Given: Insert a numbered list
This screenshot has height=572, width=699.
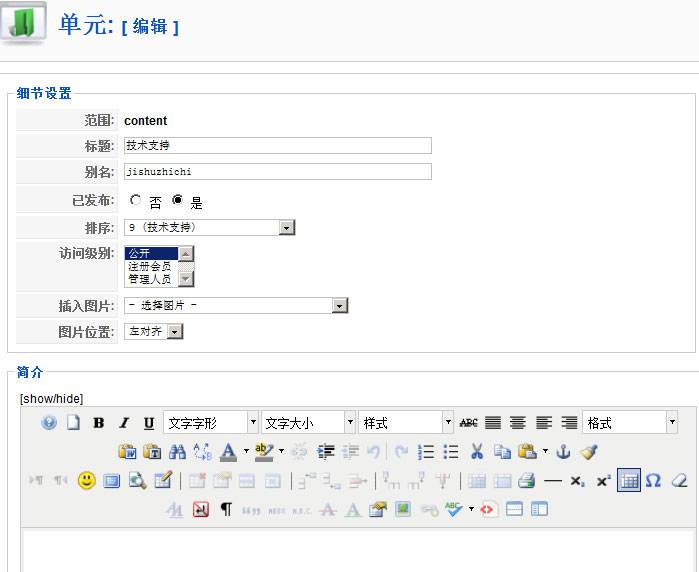Looking at the screenshot, I should click(x=426, y=452).
